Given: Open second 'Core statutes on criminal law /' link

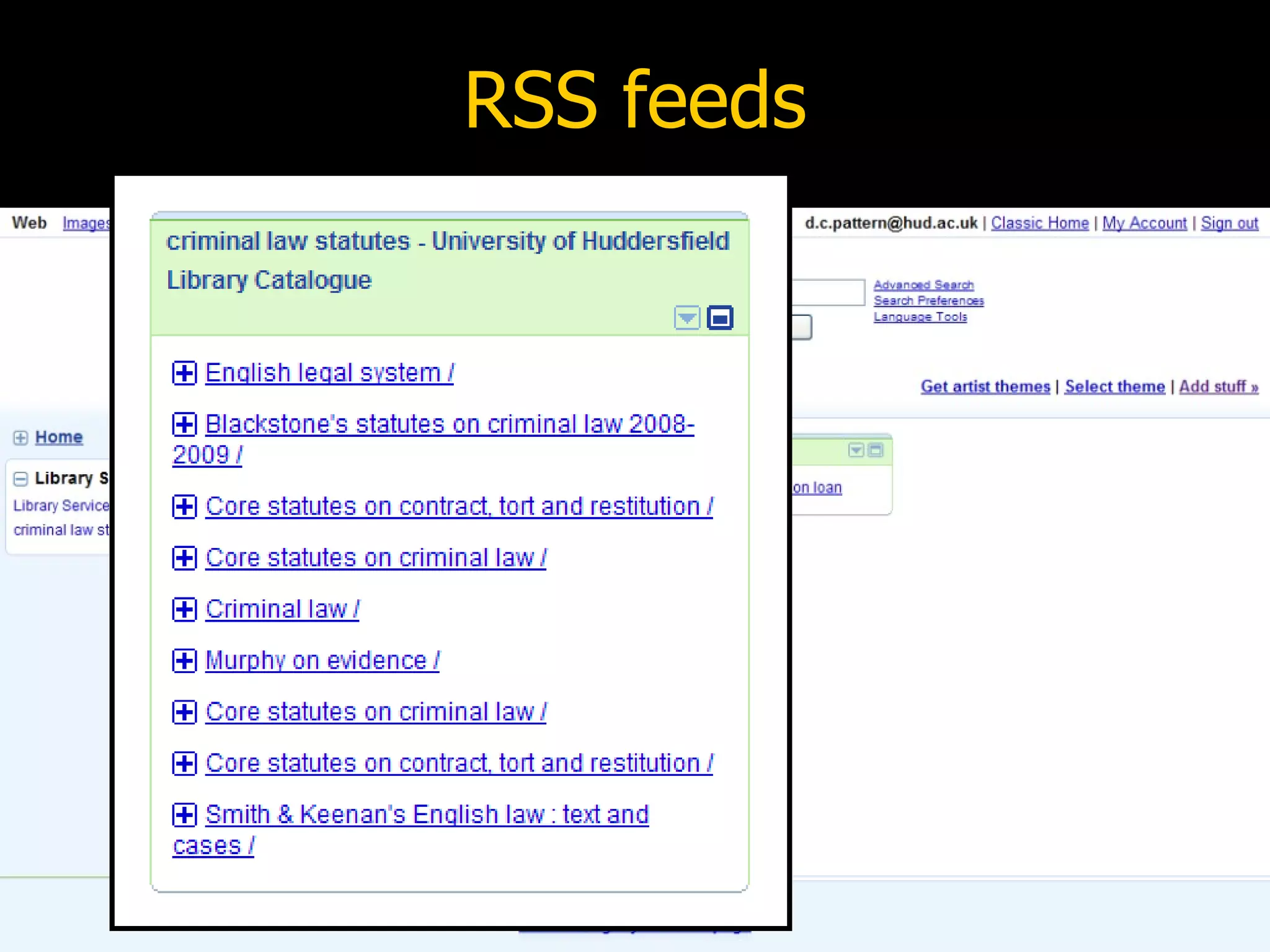Looking at the screenshot, I should [376, 713].
